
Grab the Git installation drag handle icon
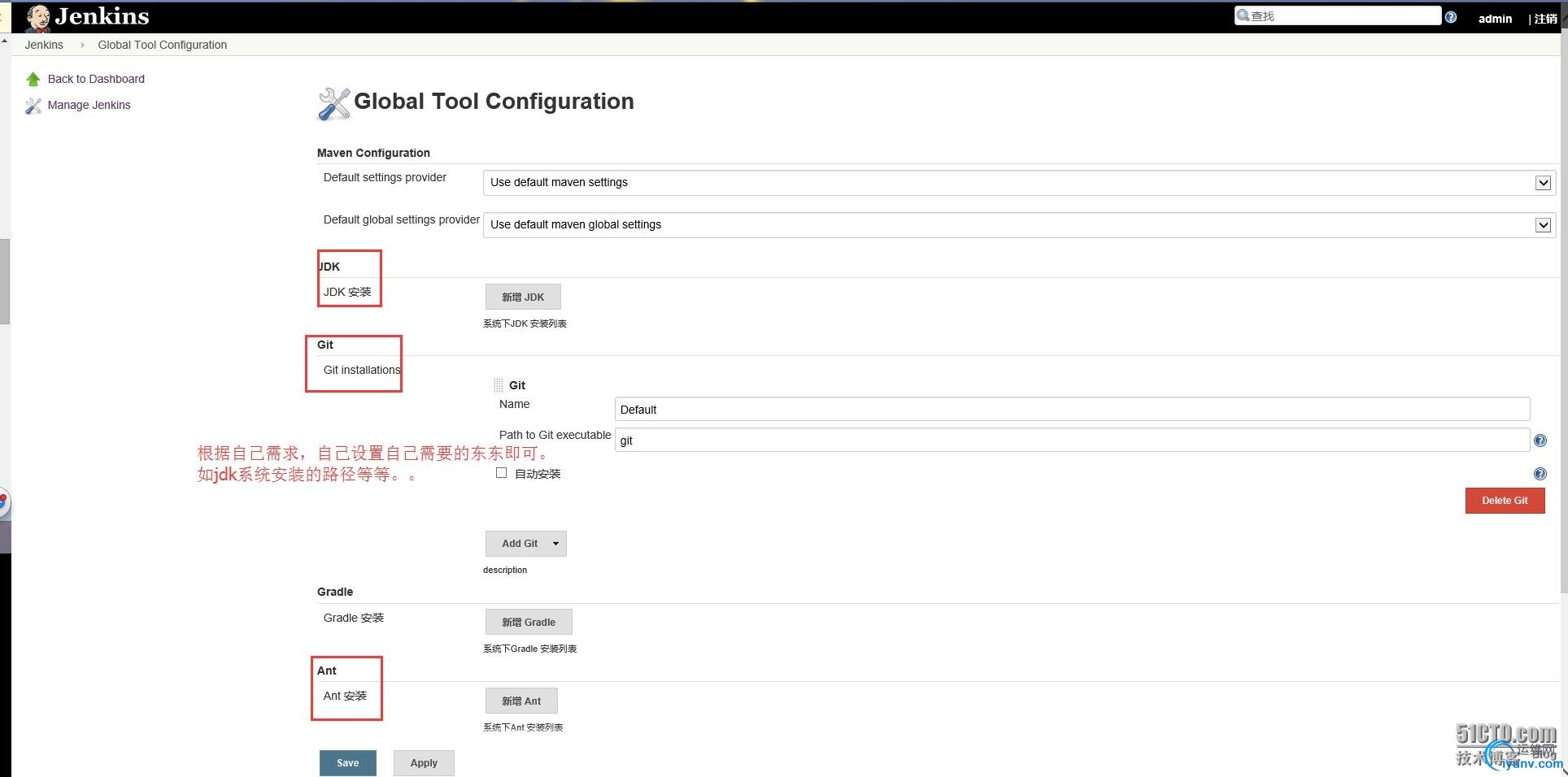(499, 385)
